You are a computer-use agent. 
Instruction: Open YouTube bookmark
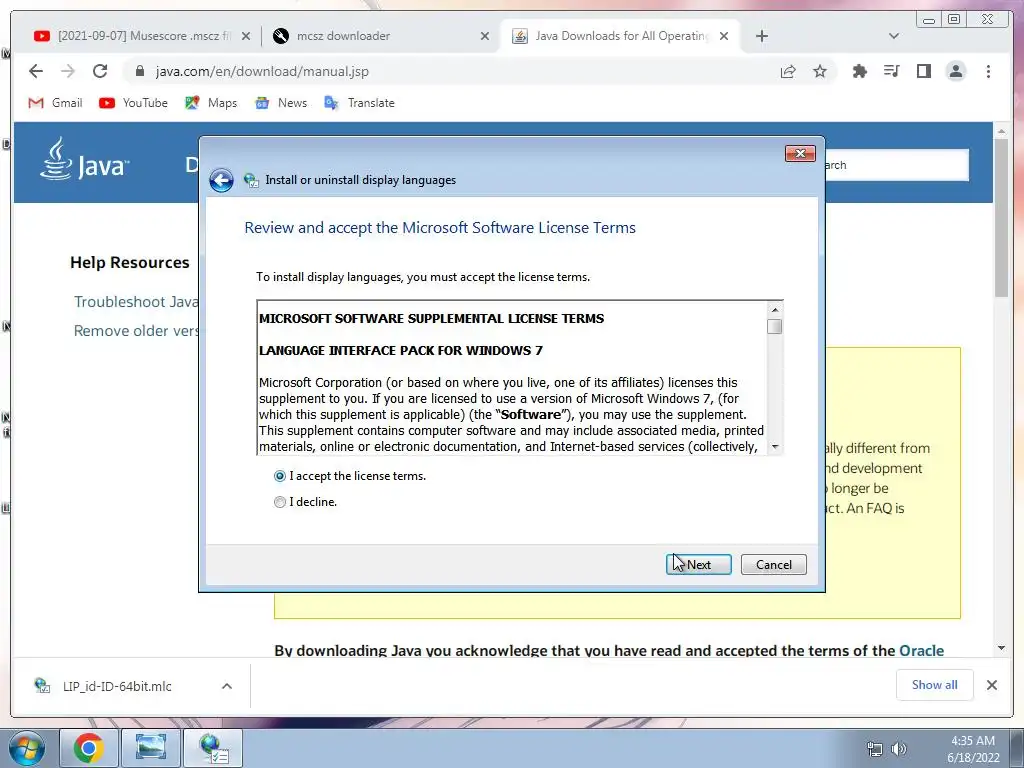click(133, 103)
